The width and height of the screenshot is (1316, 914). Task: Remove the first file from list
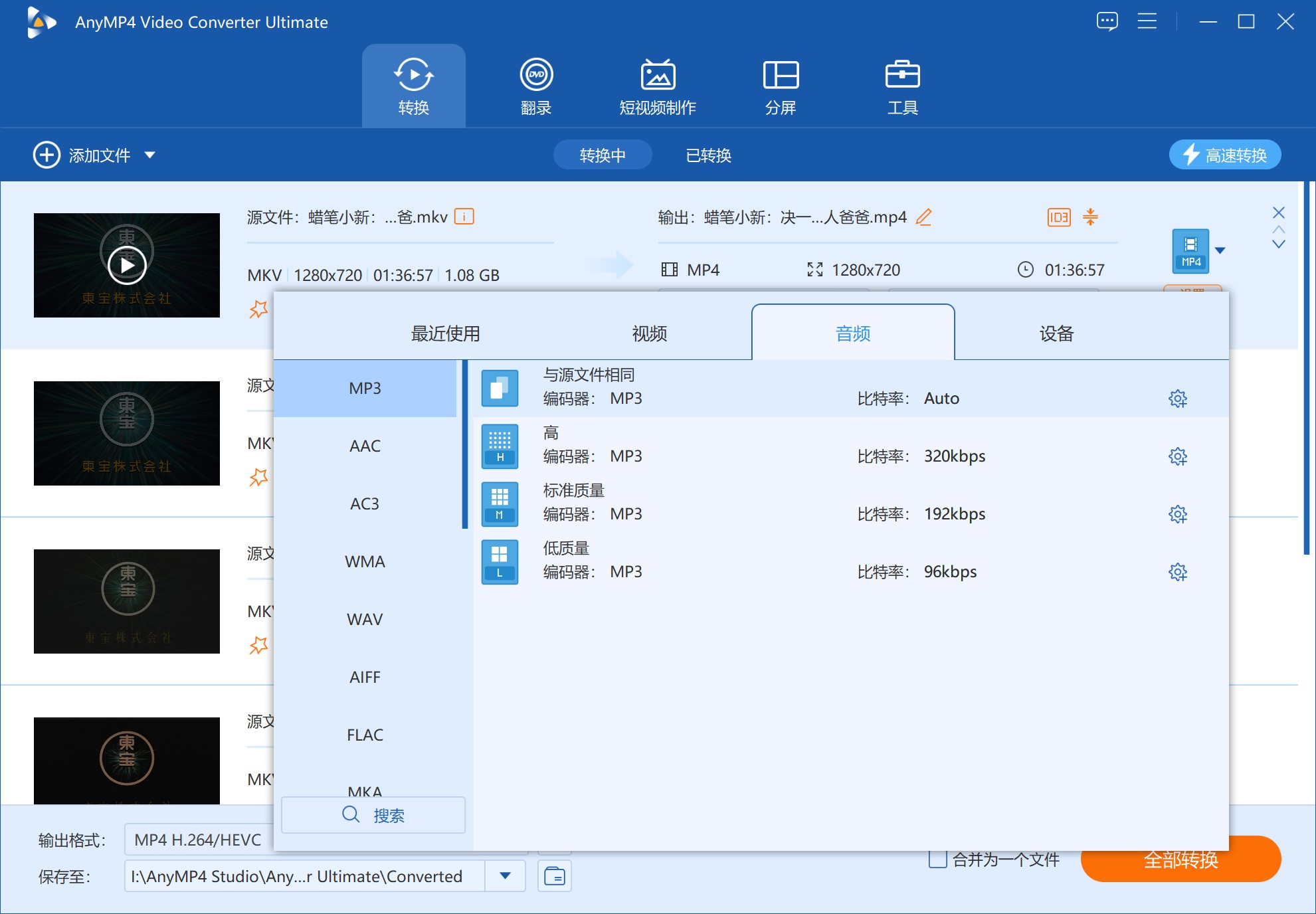(x=1278, y=213)
